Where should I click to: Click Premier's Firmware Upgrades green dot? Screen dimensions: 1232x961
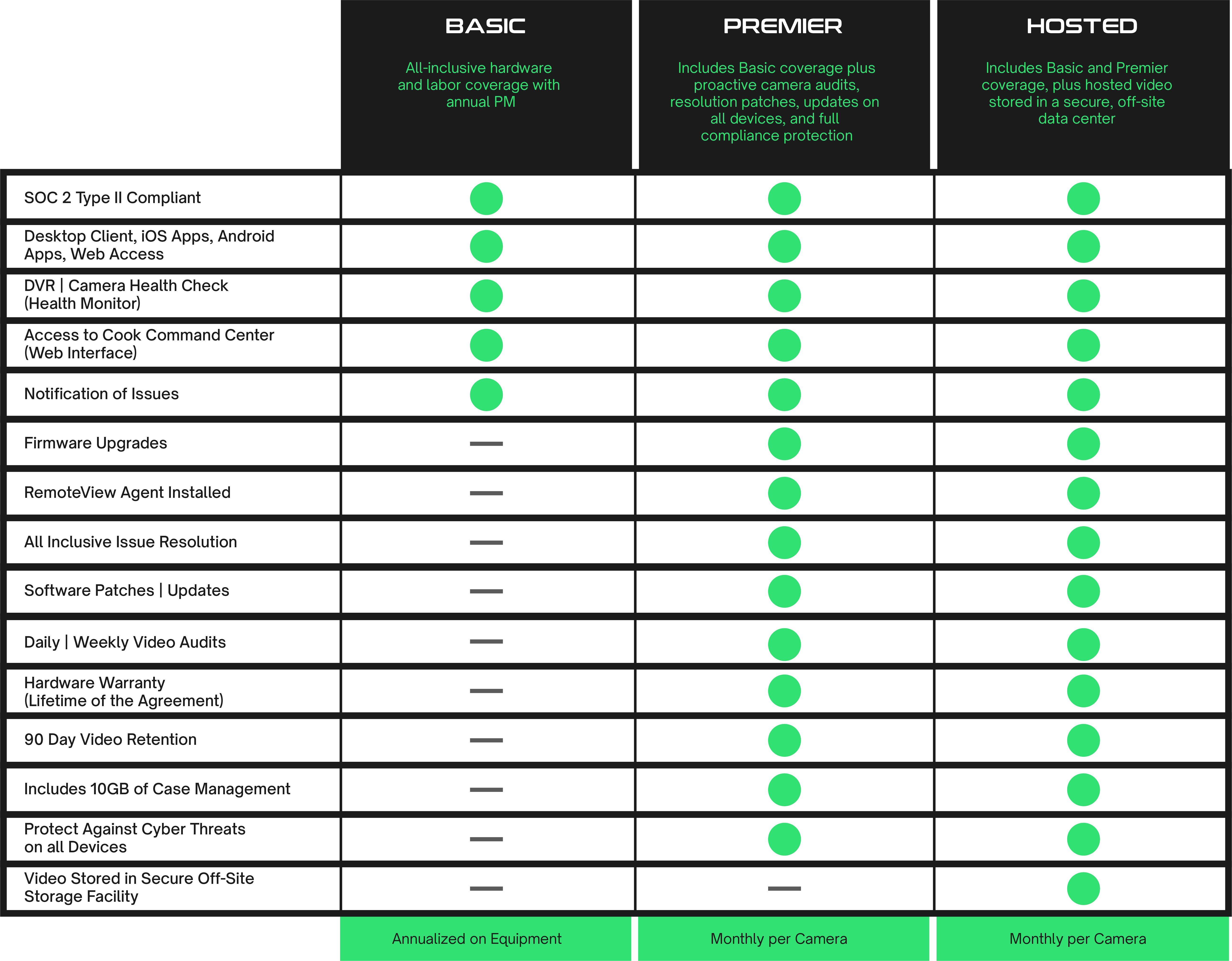pos(784,444)
